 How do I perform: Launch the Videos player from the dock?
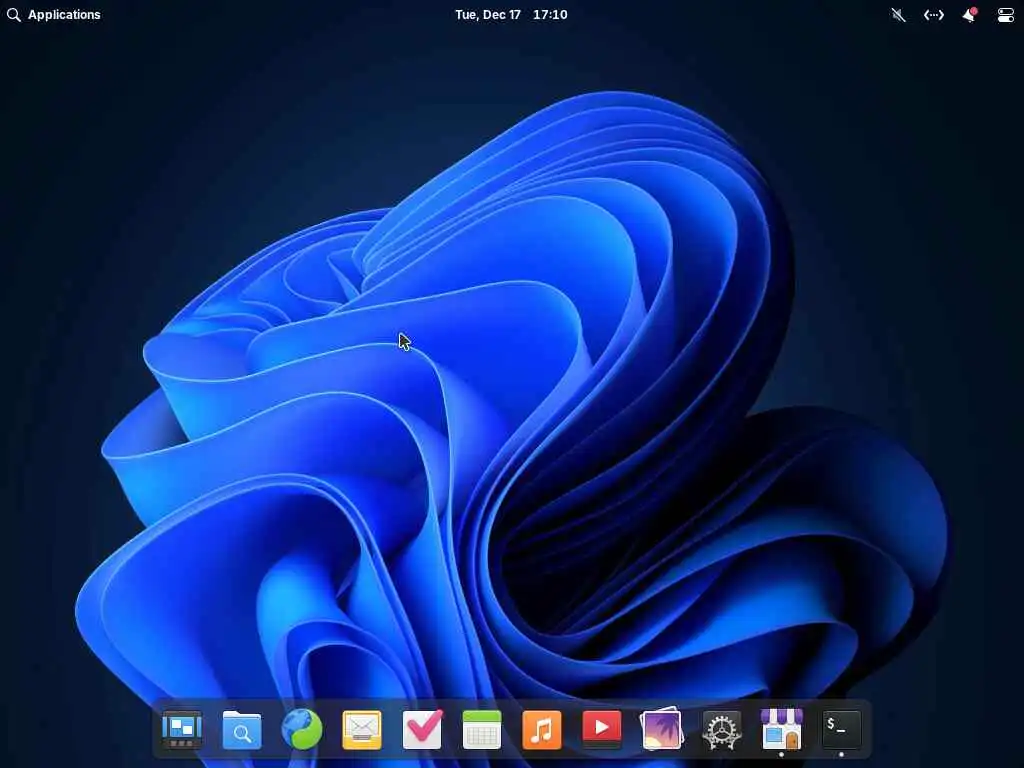[x=601, y=728]
